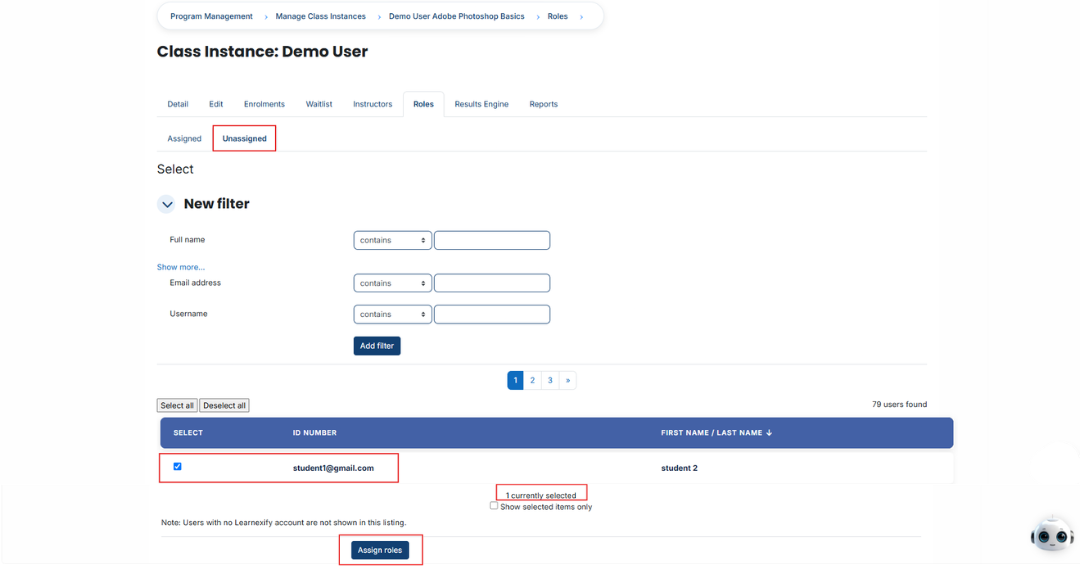Select the Unassigned sub-tab
Screen dimensions: 1080x566
point(245,138)
